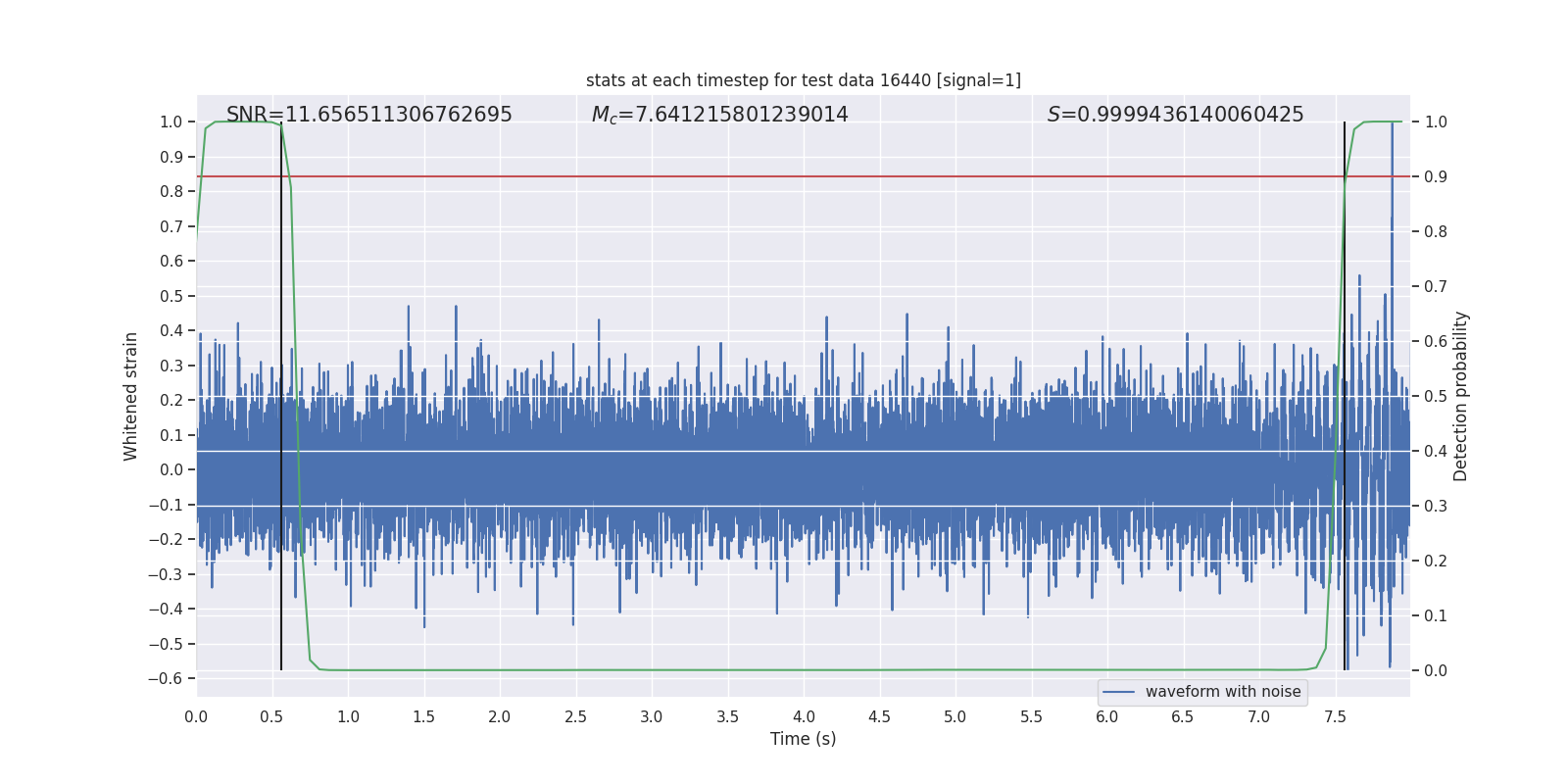Click the 0.0 tick on the time axis
Screen dimensions: 1568x784
(196, 716)
